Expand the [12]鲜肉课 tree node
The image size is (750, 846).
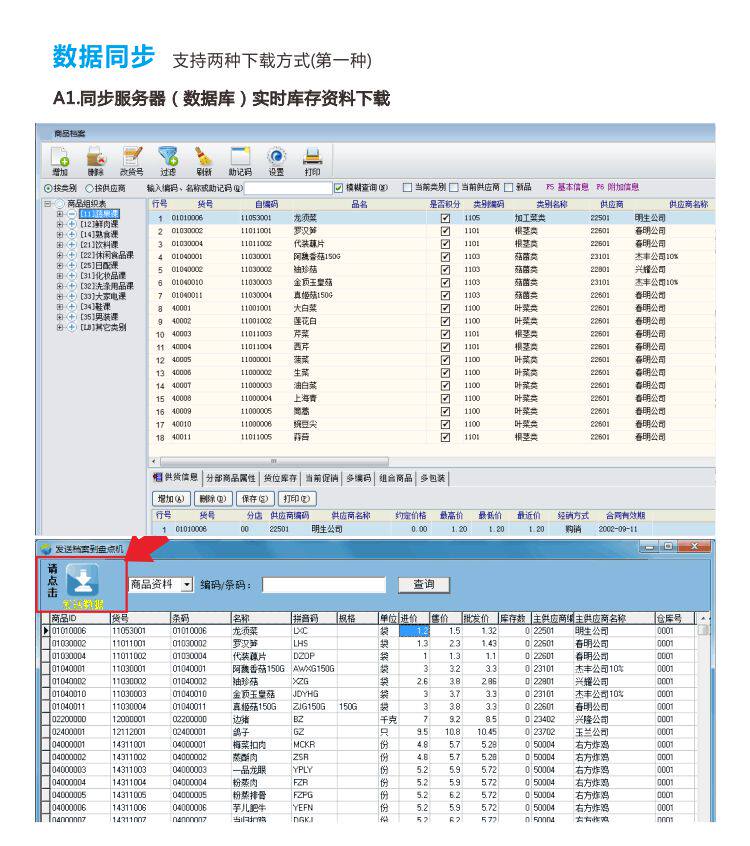(x=60, y=224)
